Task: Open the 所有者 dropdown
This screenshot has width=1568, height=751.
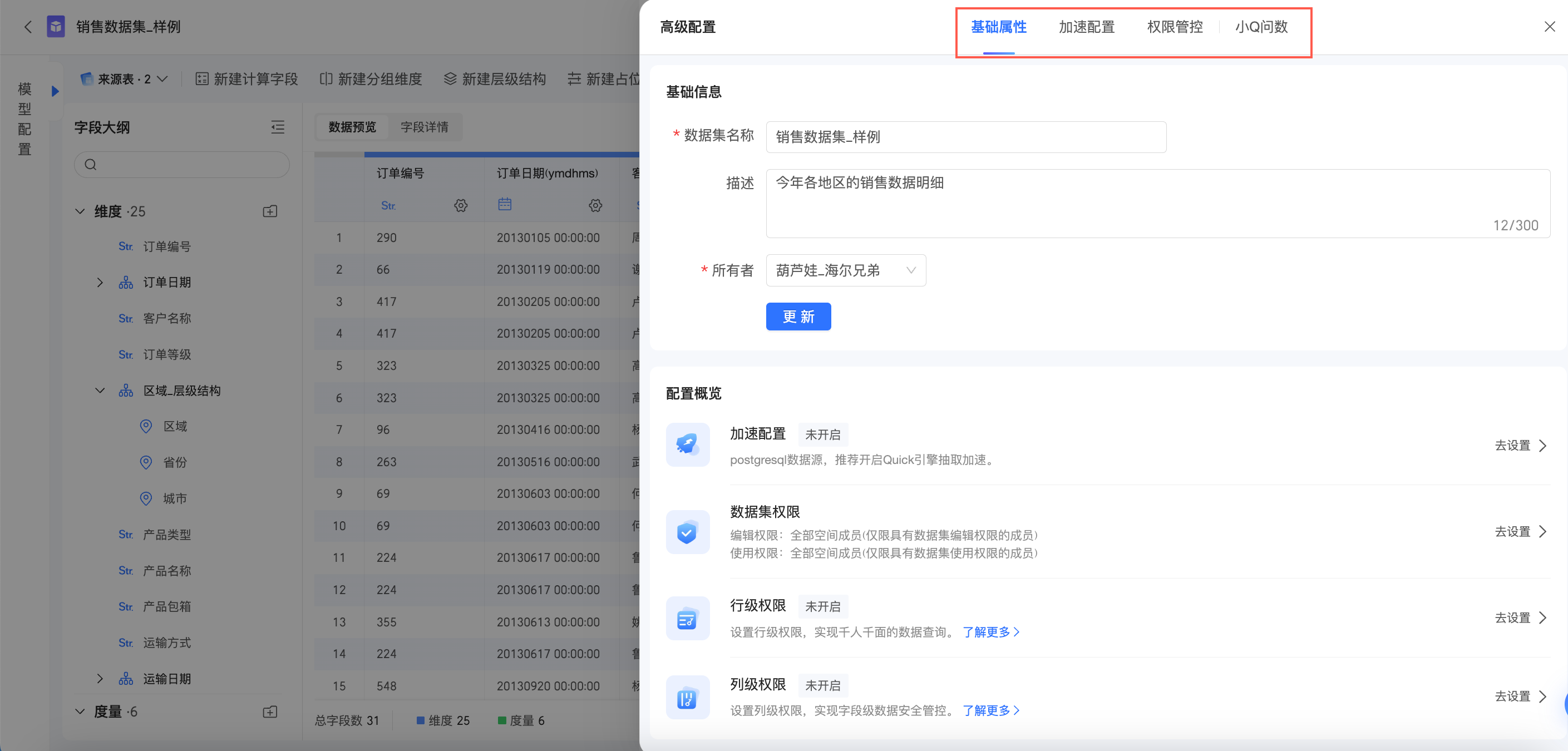Action: tap(845, 270)
